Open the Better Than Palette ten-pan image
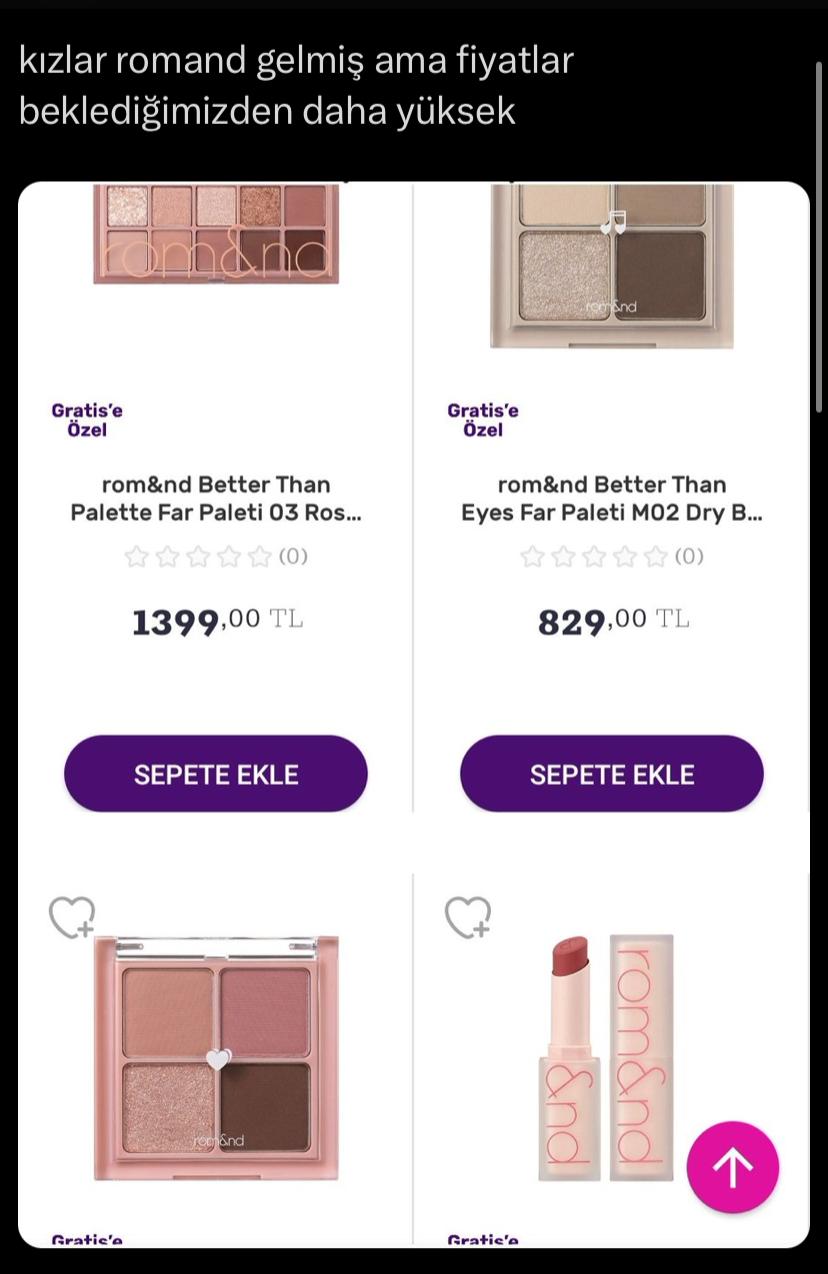The image size is (828, 1274). 216,234
